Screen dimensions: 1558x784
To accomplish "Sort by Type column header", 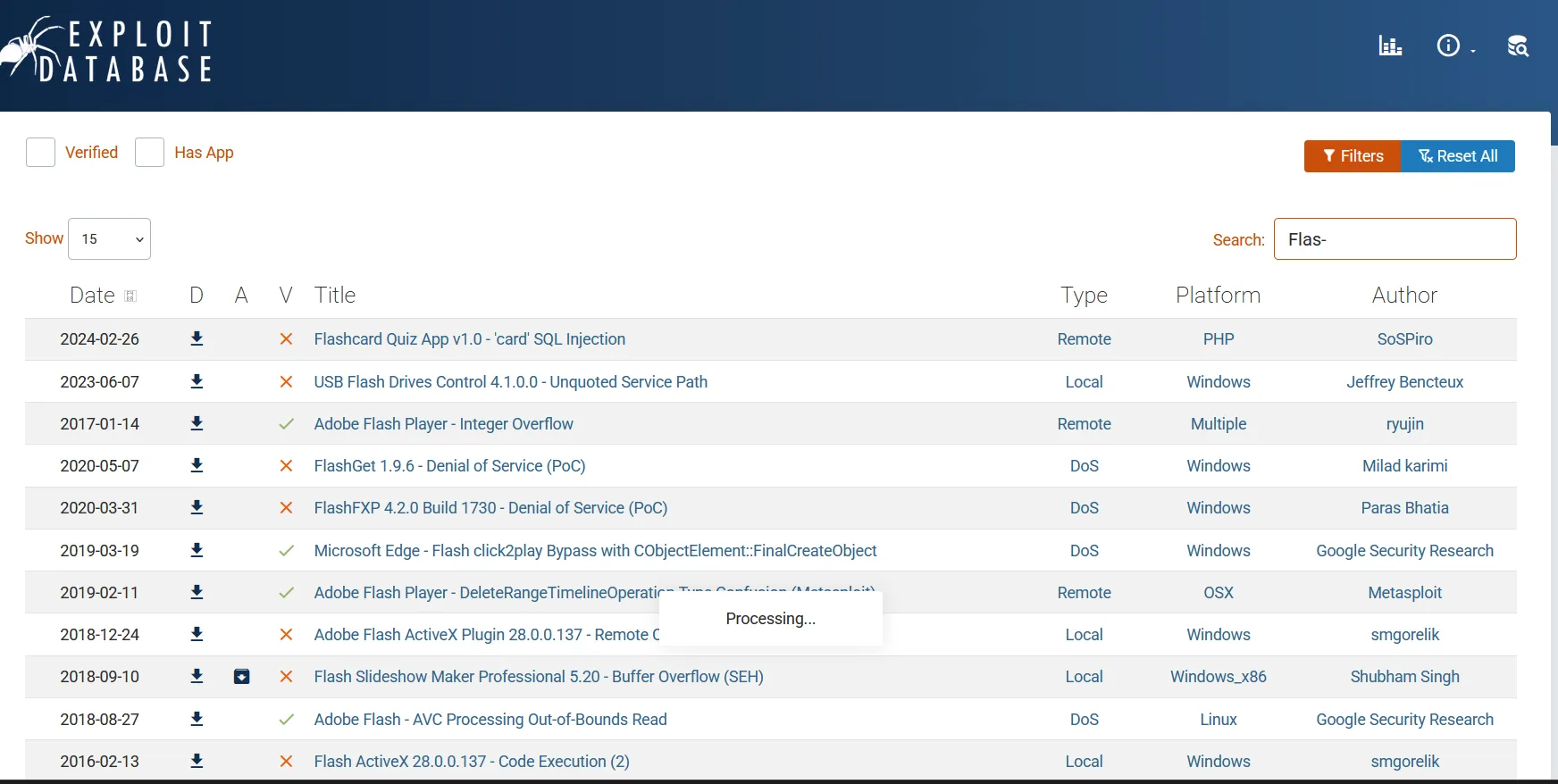I will pos(1085,296).
